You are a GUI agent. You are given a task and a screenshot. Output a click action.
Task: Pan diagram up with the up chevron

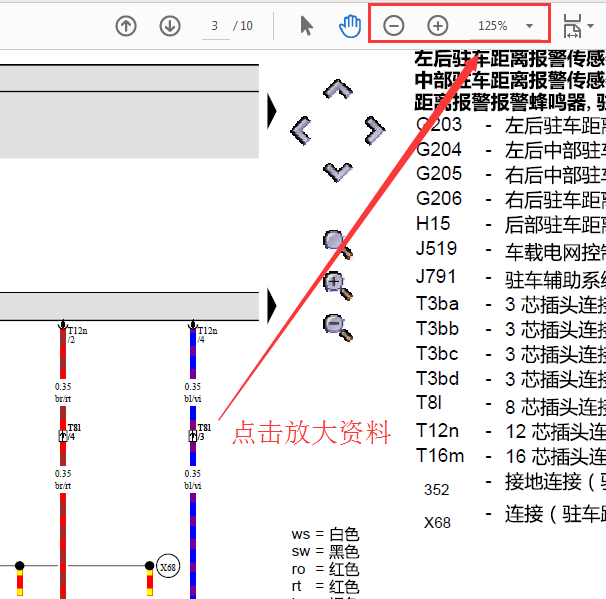click(338, 89)
